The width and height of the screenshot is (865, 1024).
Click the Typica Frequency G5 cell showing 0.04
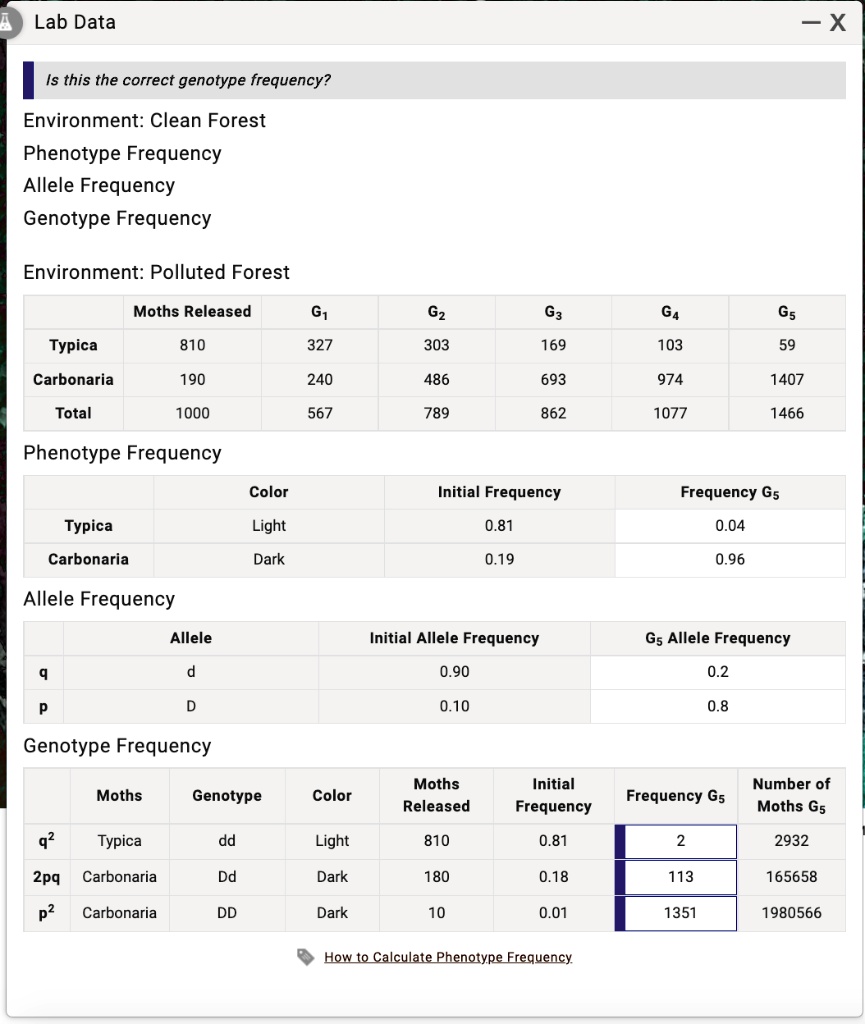[730, 525]
